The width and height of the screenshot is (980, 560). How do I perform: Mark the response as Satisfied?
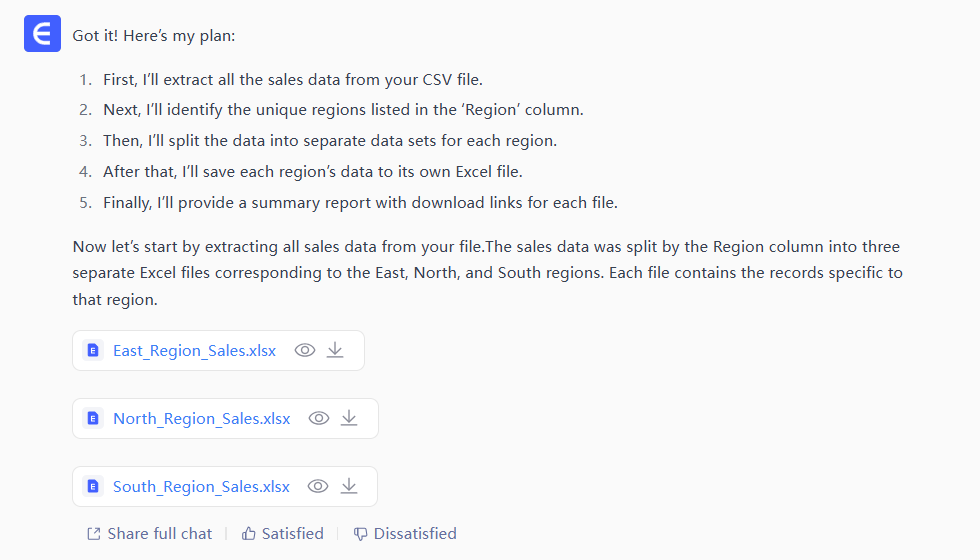pyautogui.click(x=292, y=534)
